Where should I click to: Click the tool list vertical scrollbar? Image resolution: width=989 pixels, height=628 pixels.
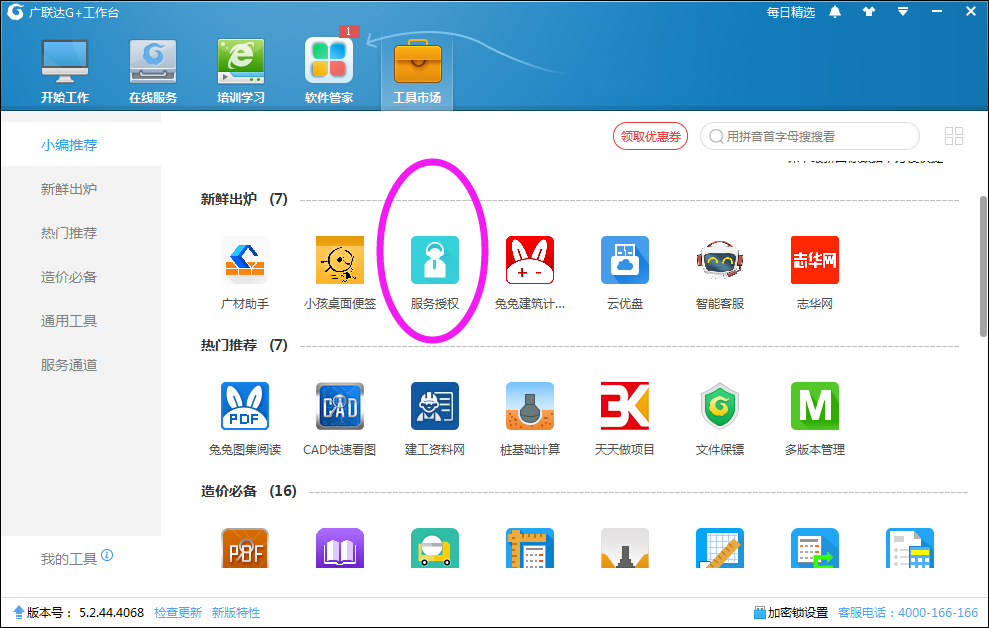pos(983,267)
